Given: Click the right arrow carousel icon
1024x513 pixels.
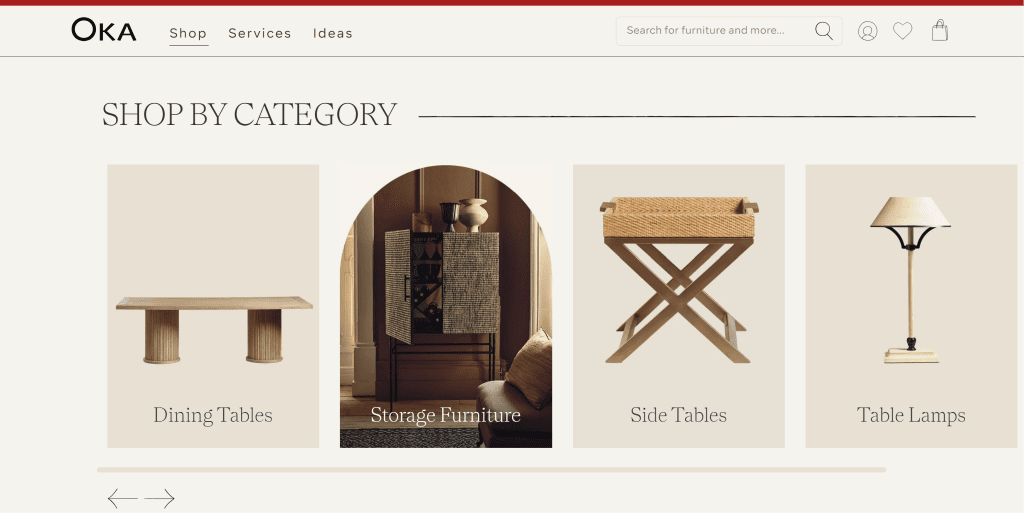Looking at the screenshot, I should tap(159, 499).
